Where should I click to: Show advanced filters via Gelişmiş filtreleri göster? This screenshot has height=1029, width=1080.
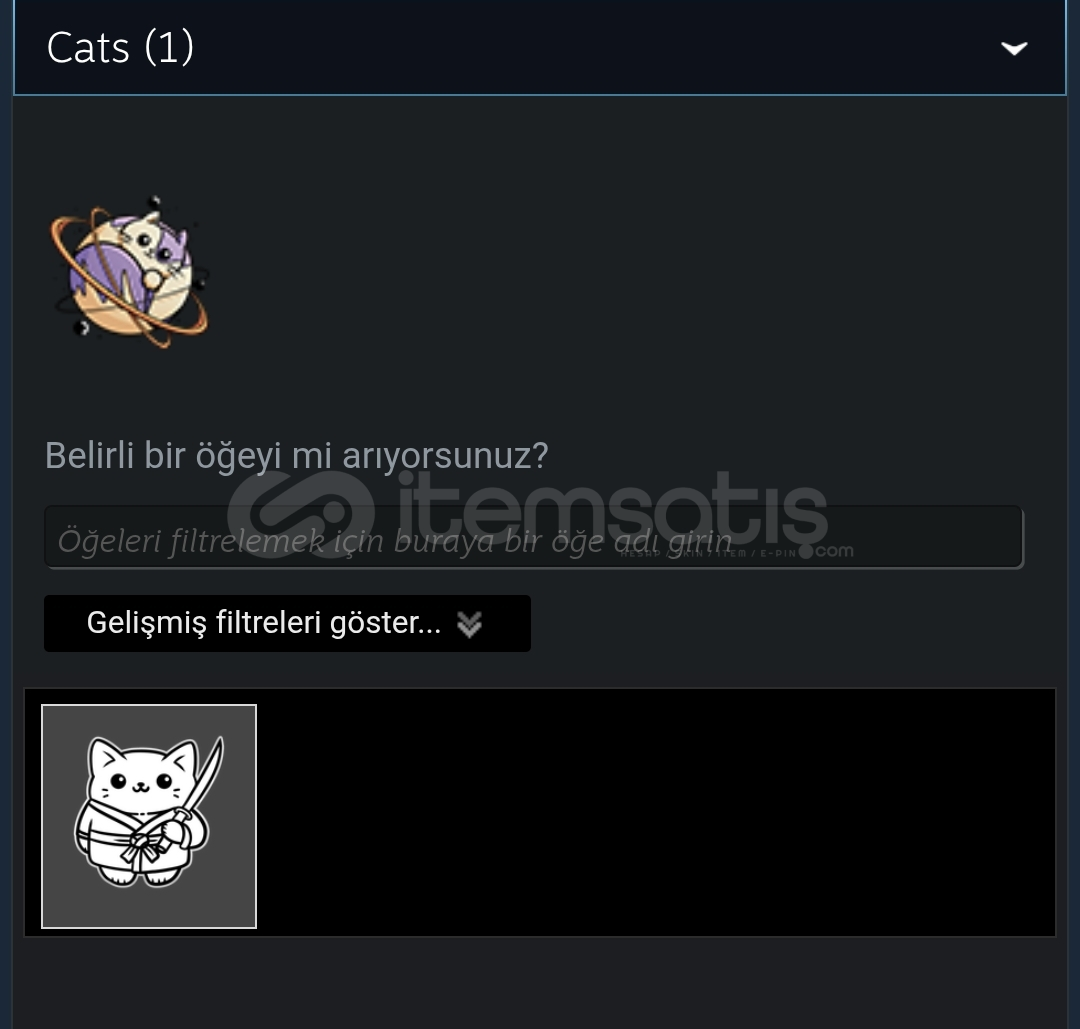(x=287, y=623)
